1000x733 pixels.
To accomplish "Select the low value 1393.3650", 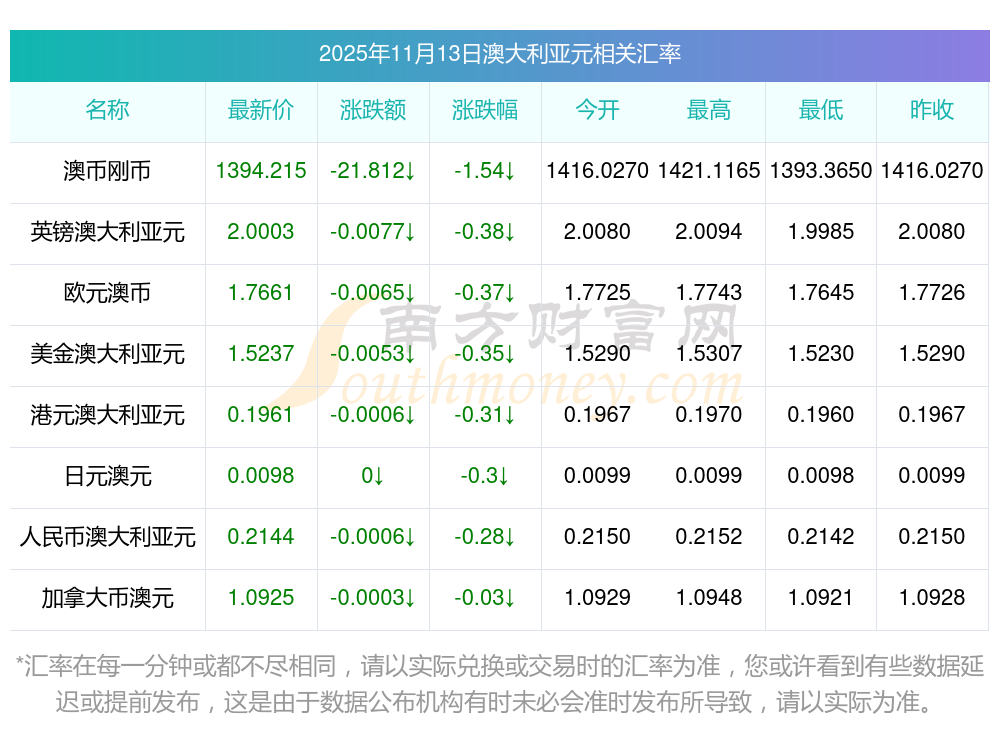I will tap(821, 171).
